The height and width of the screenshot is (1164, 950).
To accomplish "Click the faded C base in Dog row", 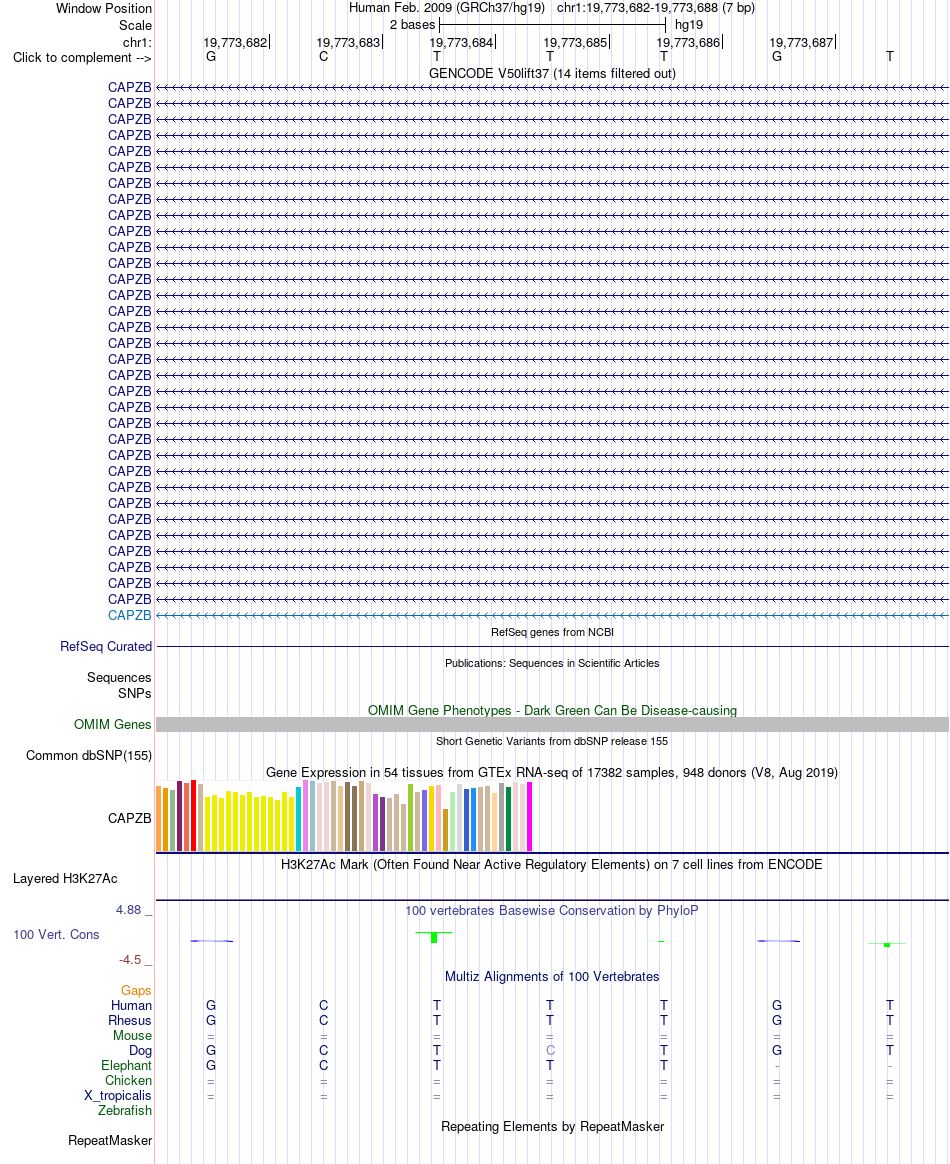I will (550, 1050).
